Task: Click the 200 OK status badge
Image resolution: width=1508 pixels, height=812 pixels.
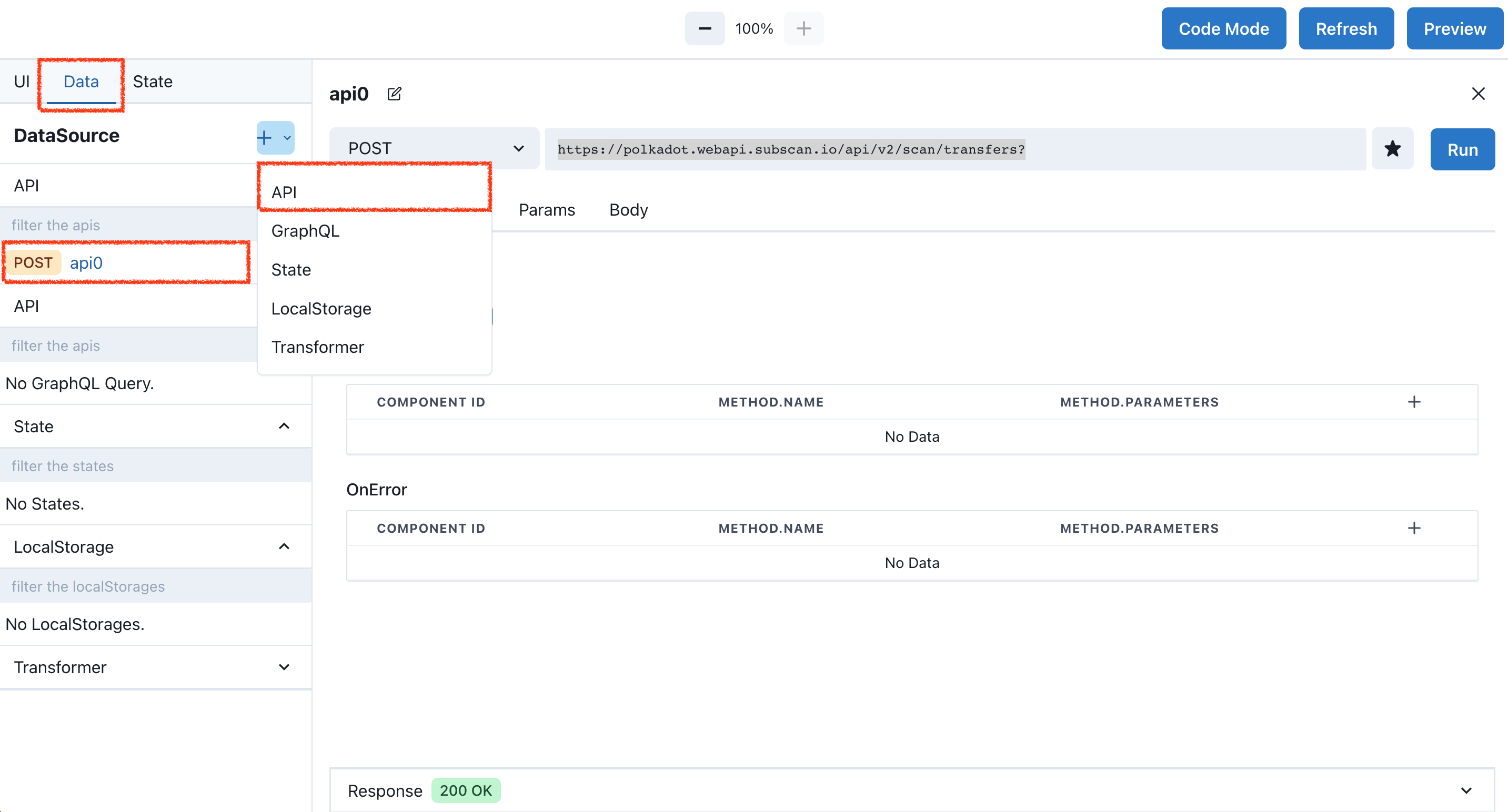Action: 465,790
